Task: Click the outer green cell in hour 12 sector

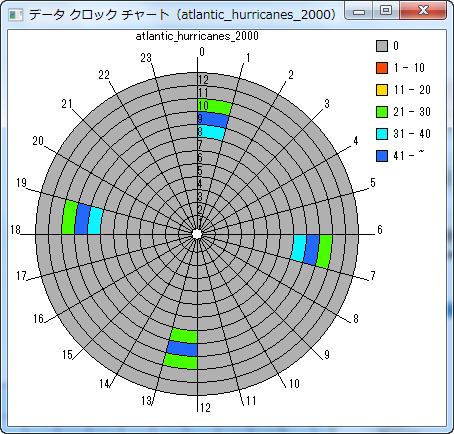Action: click(181, 361)
